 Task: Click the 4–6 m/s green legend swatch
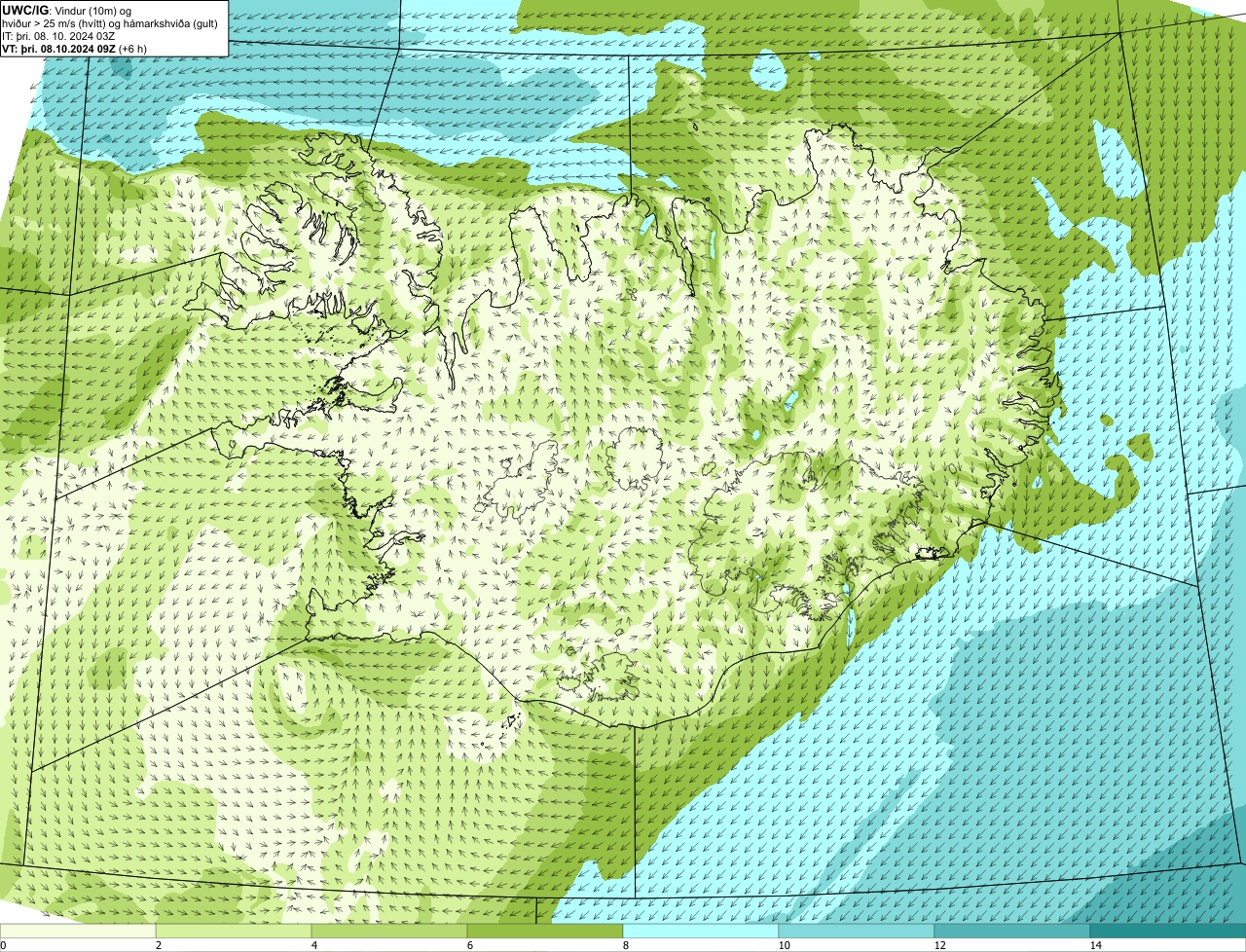pyautogui.click(x=389, y=931)
